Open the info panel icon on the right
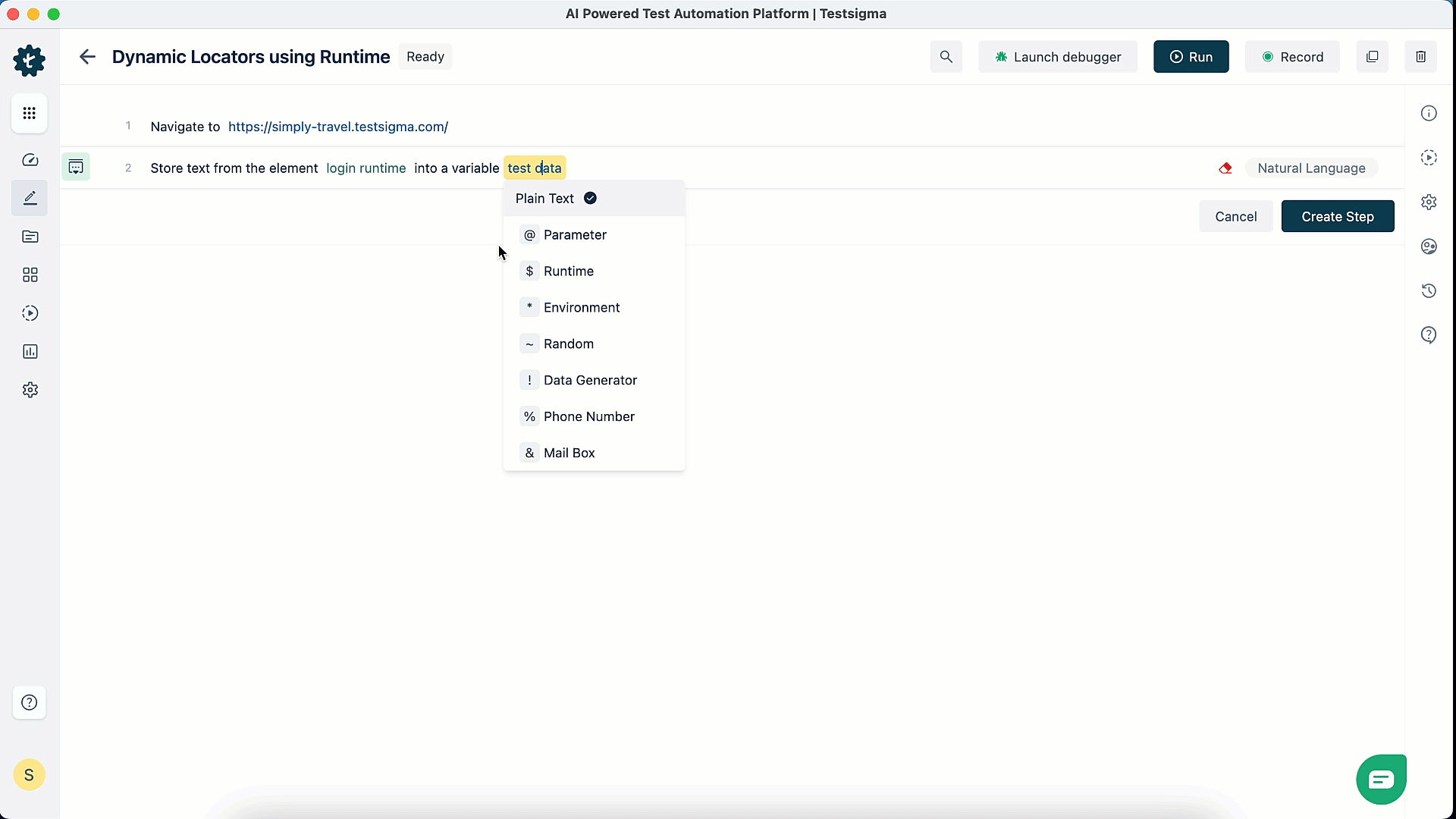This screenshot has width=1456, height=819. [1430, 112]
